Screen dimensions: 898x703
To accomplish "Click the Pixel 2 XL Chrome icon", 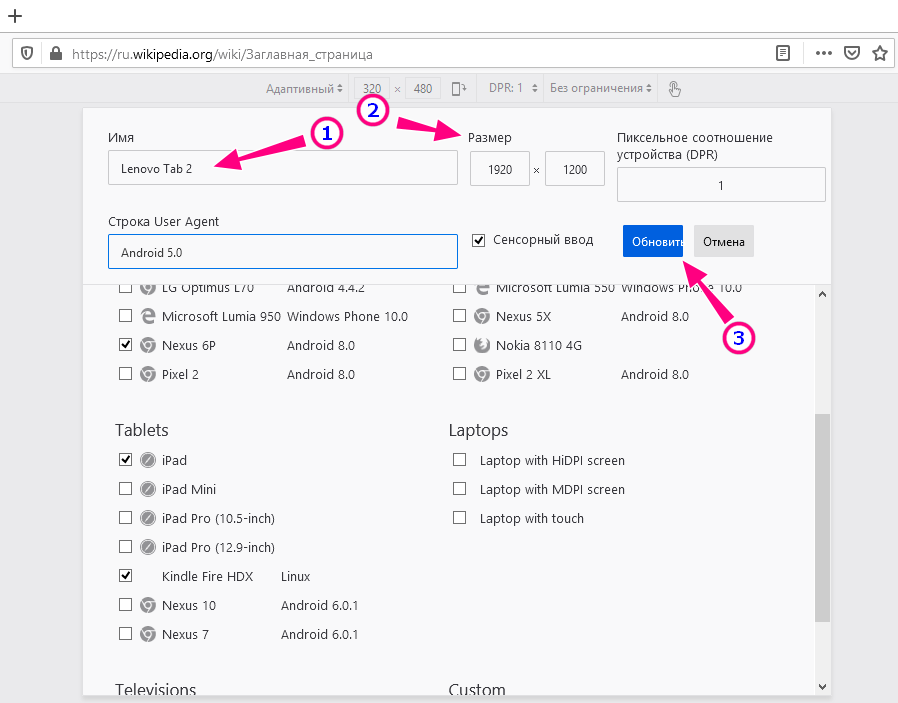I will (482, 374).
